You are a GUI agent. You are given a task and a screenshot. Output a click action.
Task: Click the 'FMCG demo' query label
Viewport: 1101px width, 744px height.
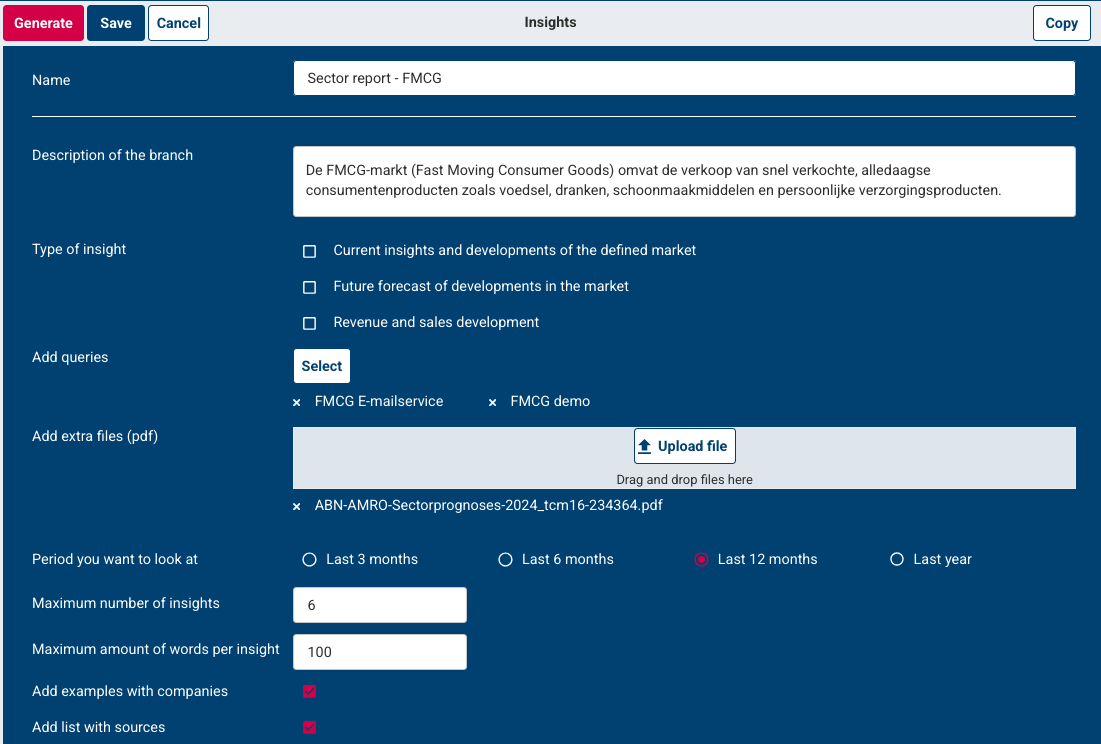(550, 401)
